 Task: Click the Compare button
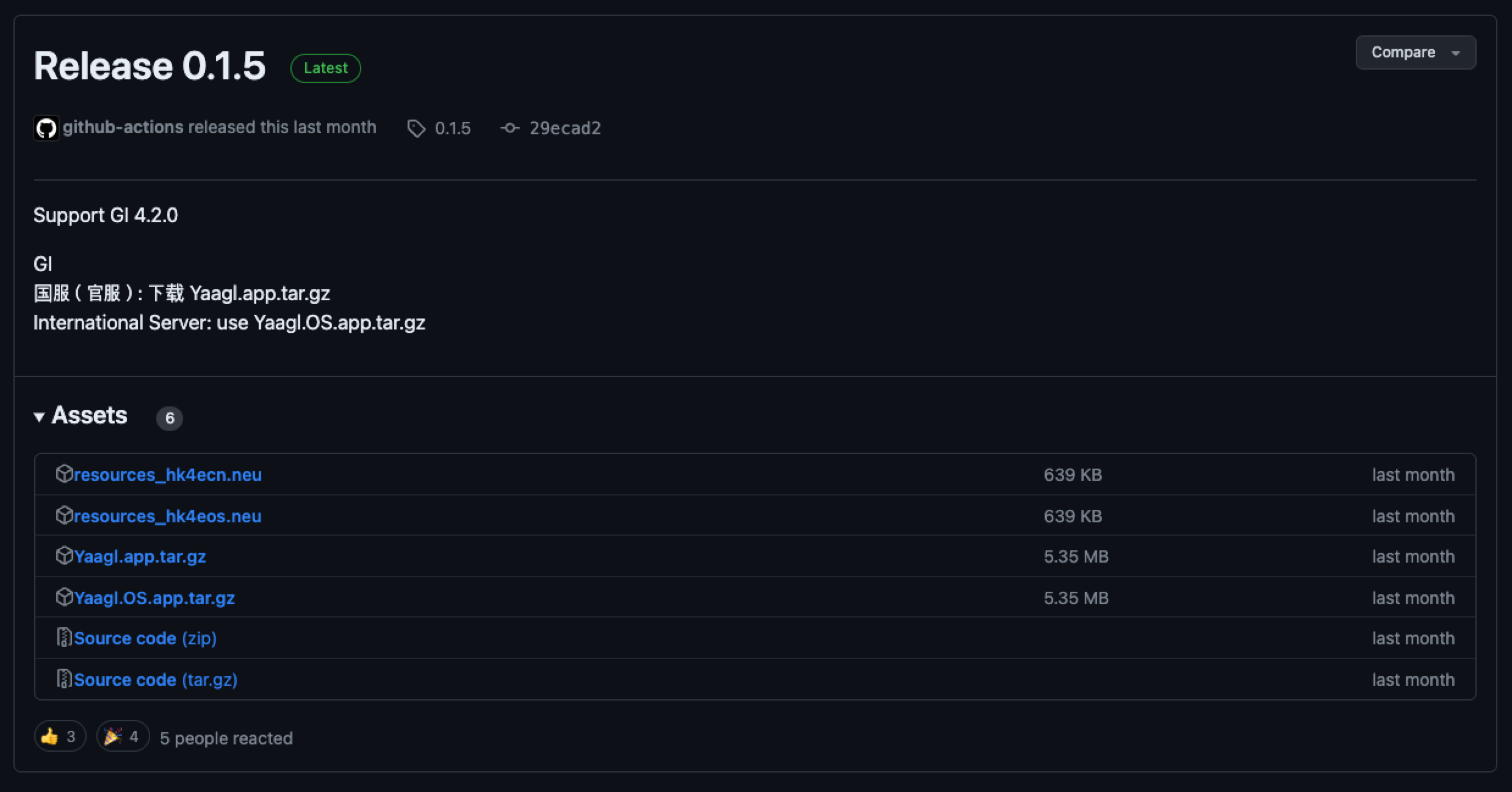(x=1403, y=52)
